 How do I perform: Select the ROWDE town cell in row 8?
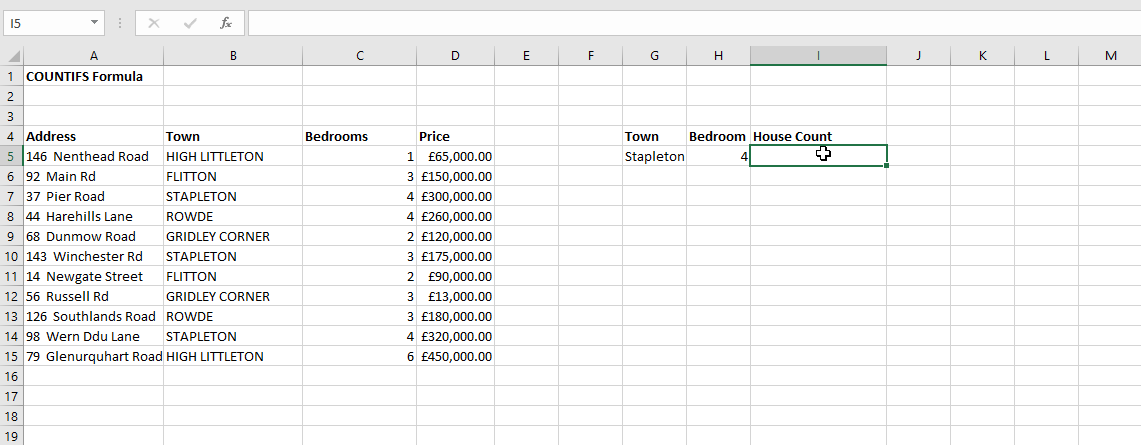pos(232,216)
